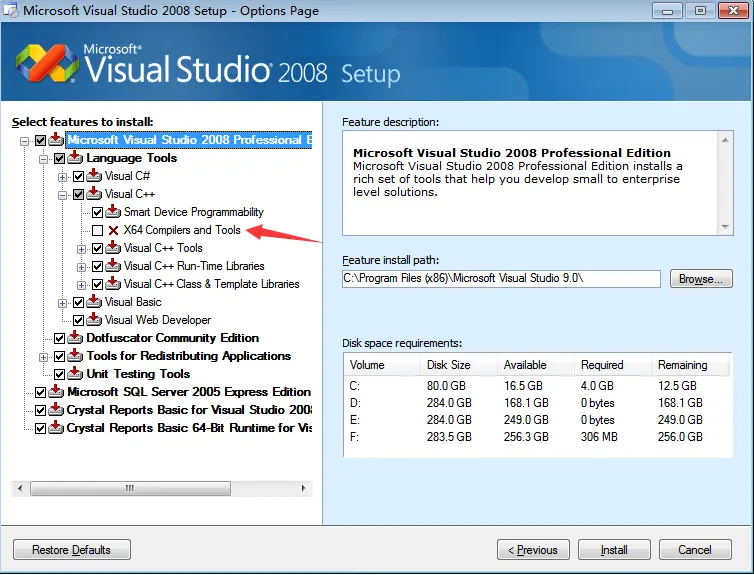
Task: Uncheck the Visual C++ Tools checkbox
Action: [98, 249]
